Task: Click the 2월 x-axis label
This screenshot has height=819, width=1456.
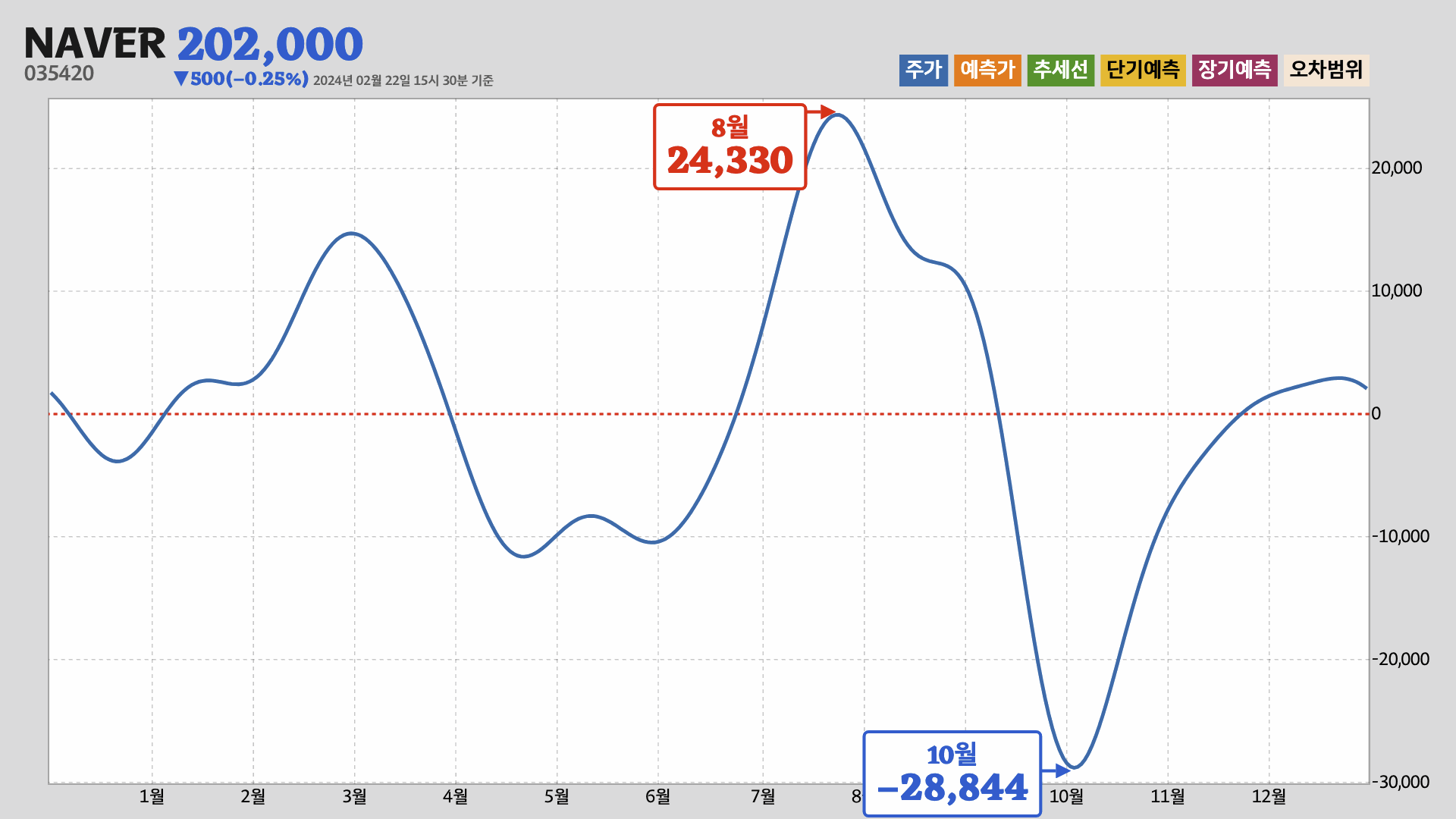Action: [x=253, y=796]
